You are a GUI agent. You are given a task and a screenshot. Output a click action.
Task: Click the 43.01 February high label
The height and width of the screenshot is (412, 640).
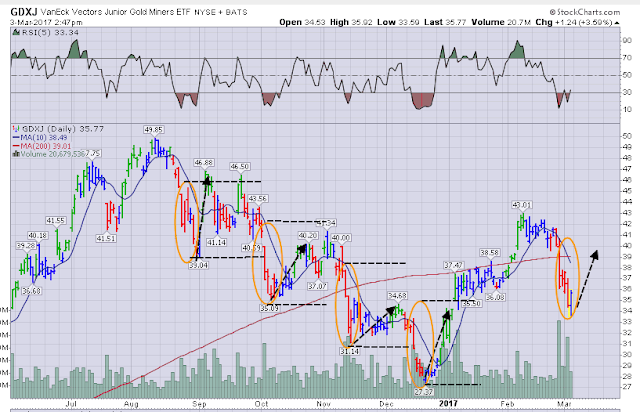coord(522,204)
